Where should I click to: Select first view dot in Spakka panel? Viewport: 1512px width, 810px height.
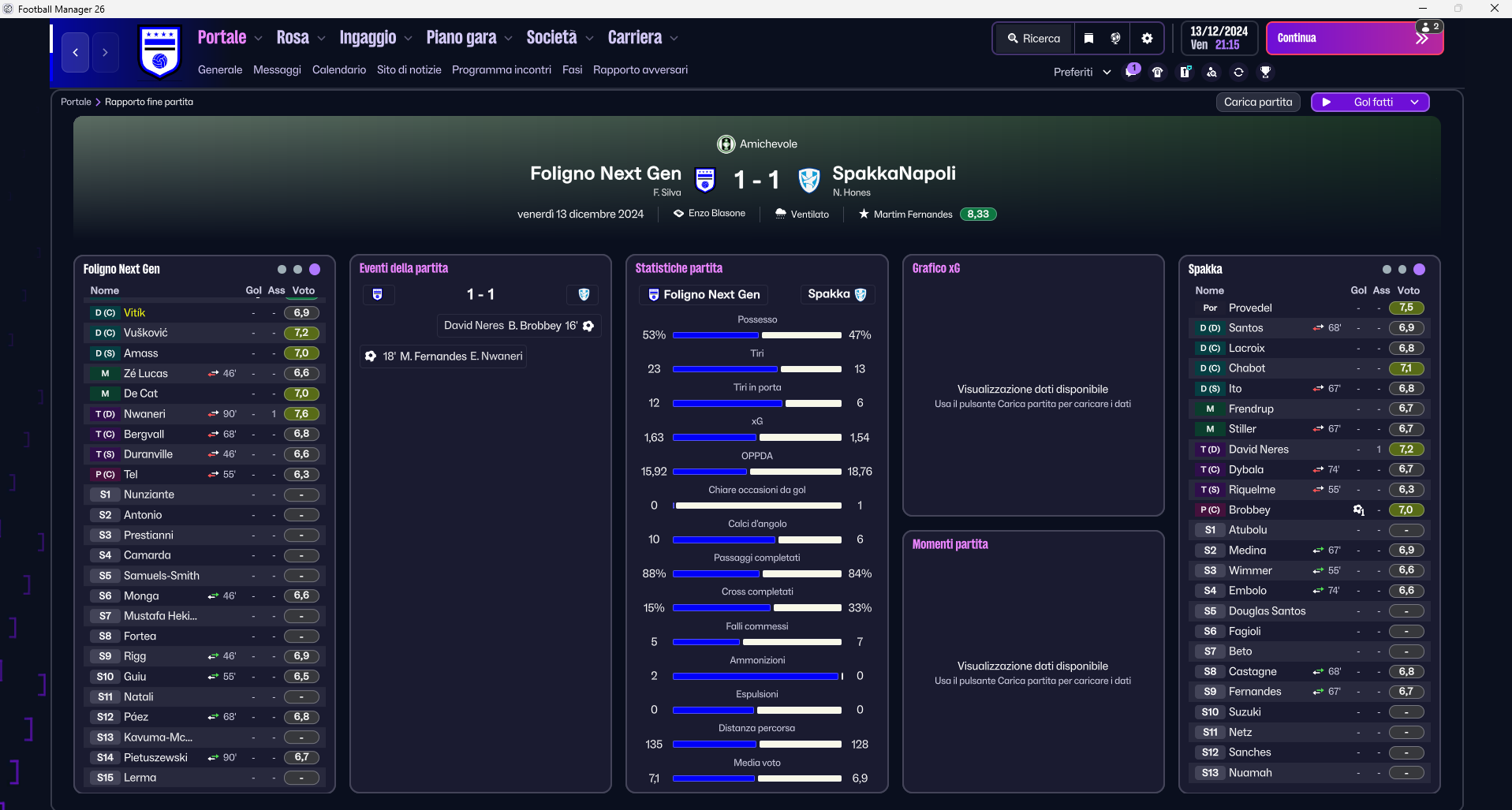(x=1387, y=270)
